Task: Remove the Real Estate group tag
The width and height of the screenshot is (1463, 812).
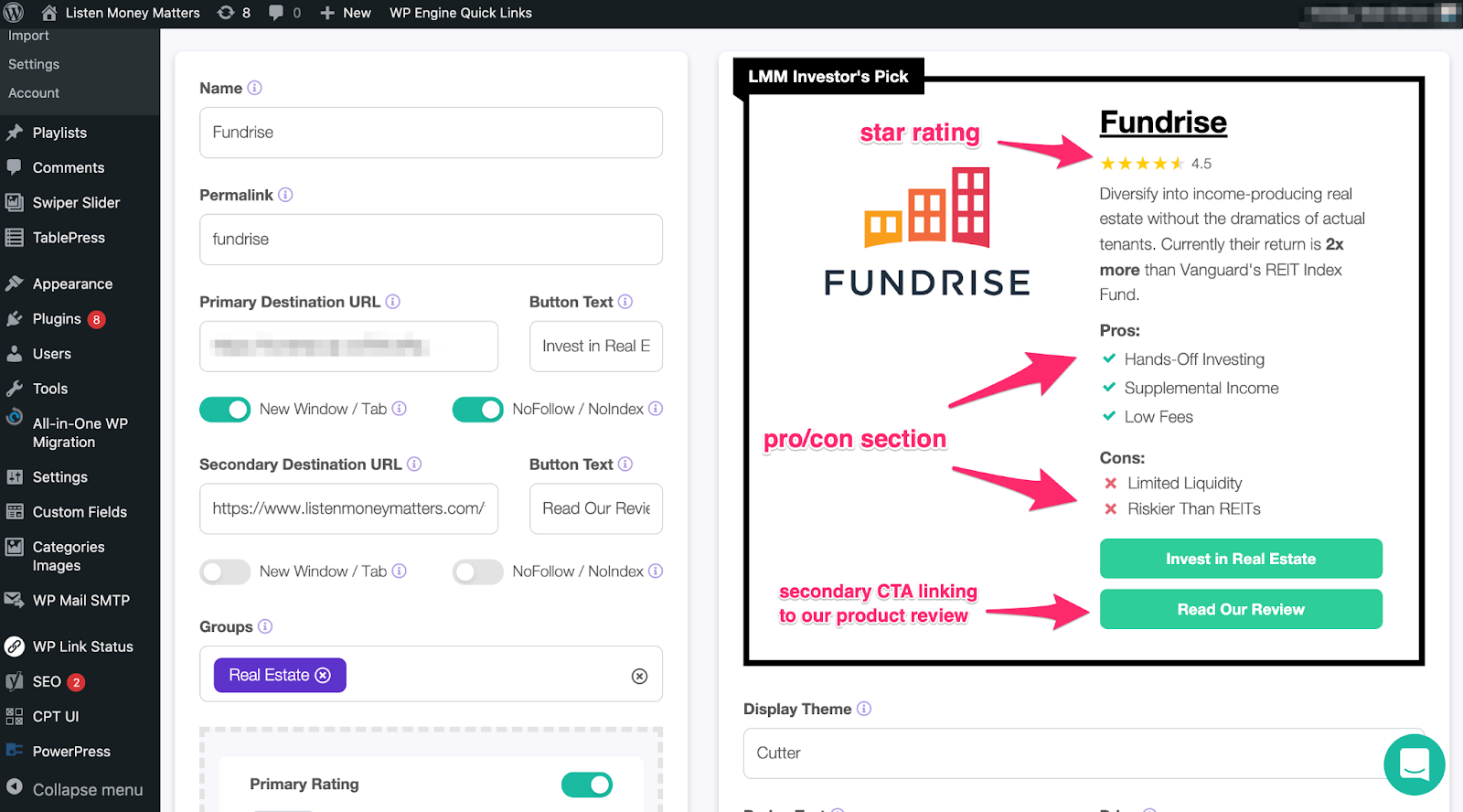Action: tap(323, 675)
